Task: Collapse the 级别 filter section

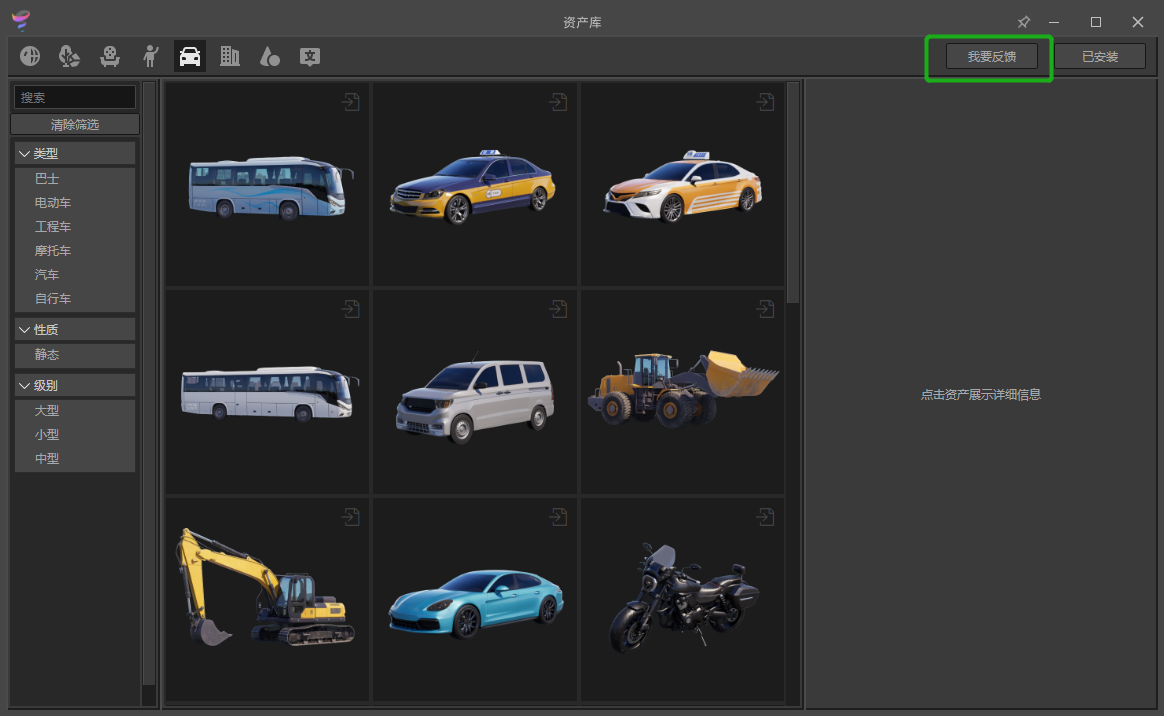Action: pos(24,385)
